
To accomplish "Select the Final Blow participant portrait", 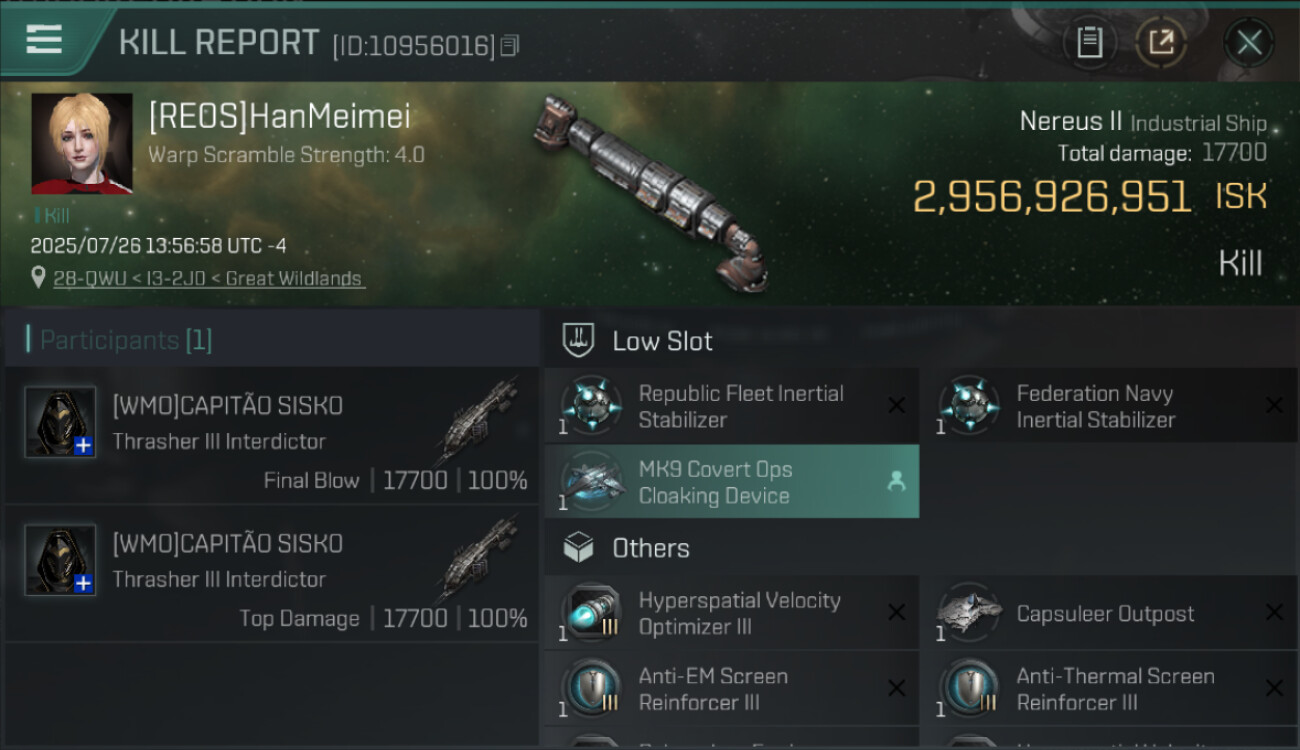I will [x=60, y=422].
